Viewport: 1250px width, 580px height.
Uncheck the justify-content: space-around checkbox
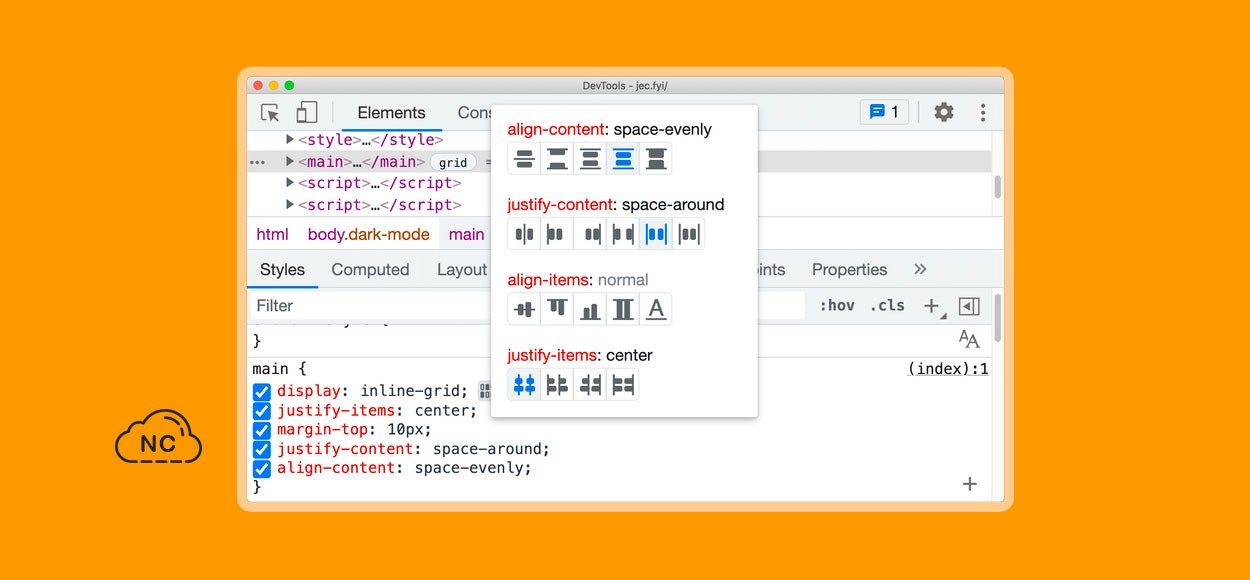[x=262, y=449]
